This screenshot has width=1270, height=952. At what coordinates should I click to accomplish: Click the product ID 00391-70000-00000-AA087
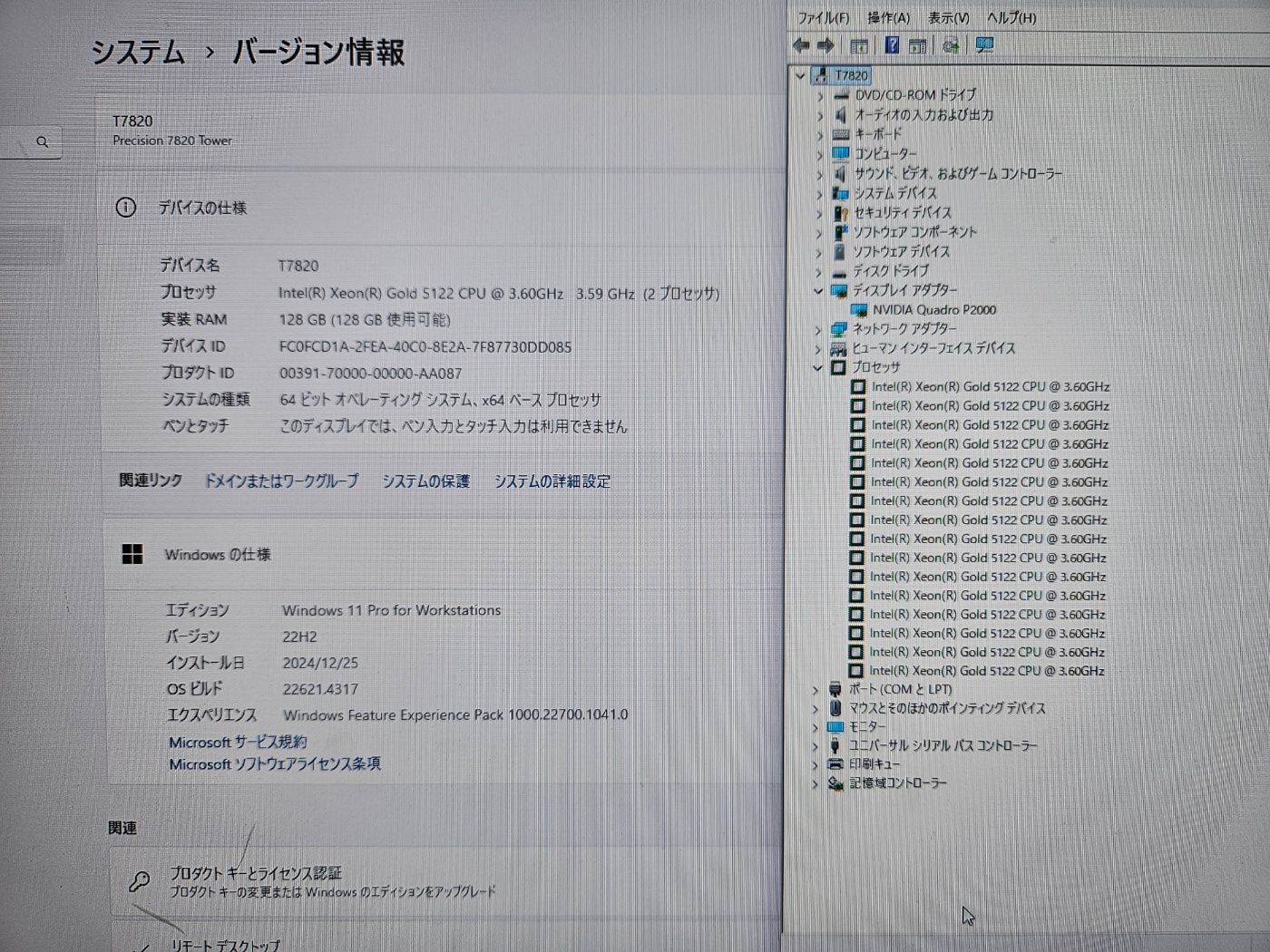370,374
